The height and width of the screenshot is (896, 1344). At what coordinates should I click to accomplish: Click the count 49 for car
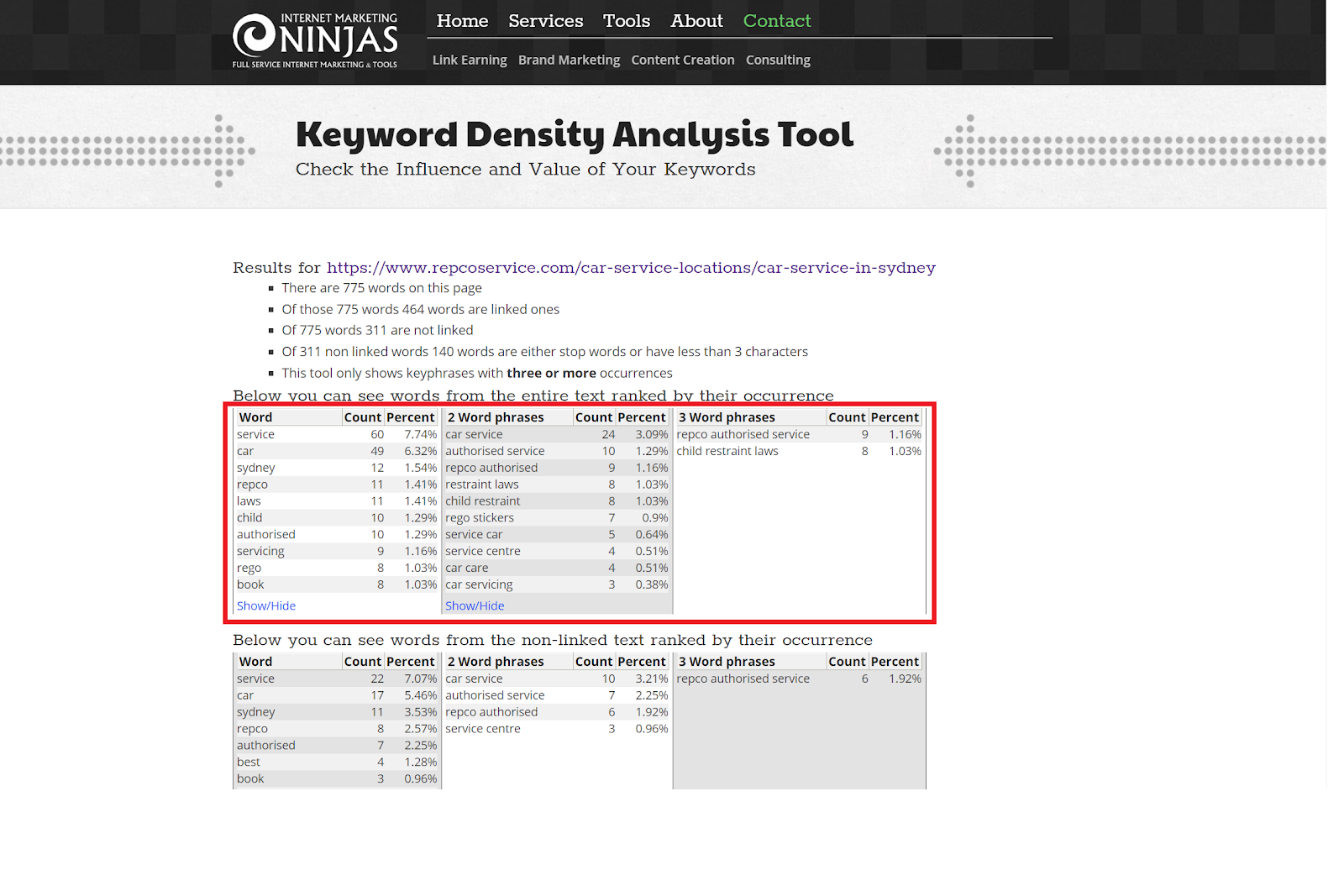coord(377,451)
